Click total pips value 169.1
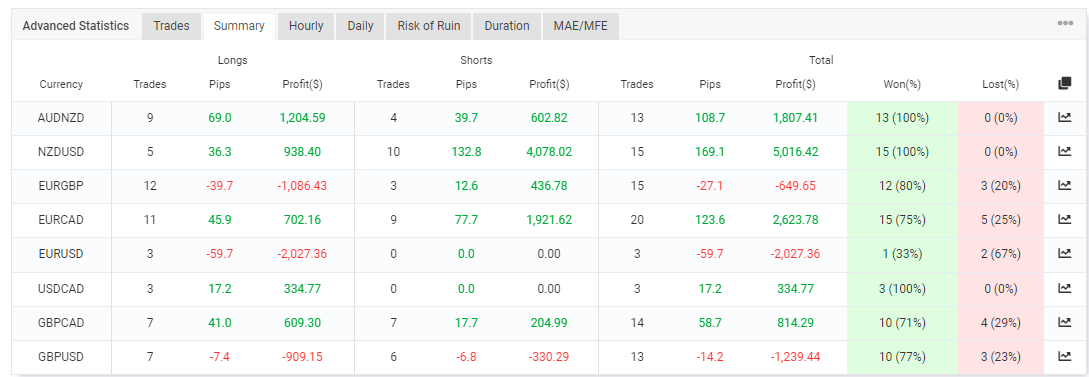 pyautogui.click(x=710, y=152)
